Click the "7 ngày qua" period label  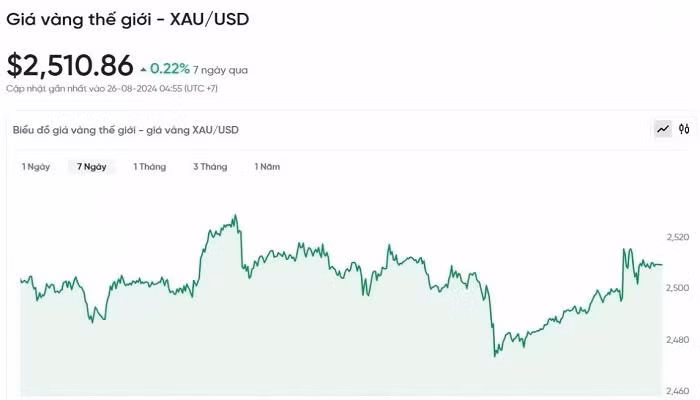[220, 70]
